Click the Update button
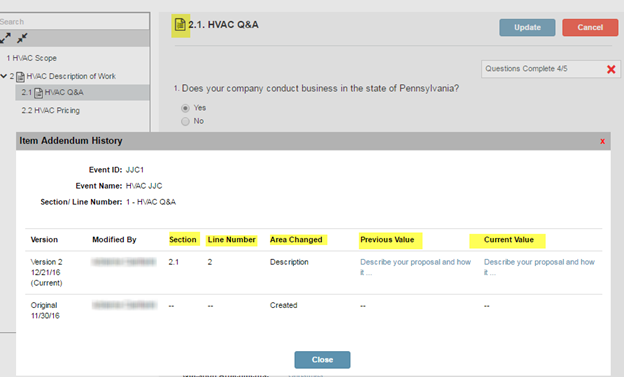This screenshot has height=377, width=624. click(527, 27)
